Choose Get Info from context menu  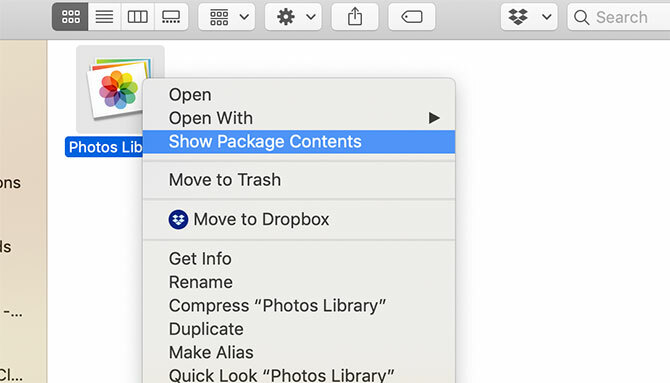click(299, 259)
